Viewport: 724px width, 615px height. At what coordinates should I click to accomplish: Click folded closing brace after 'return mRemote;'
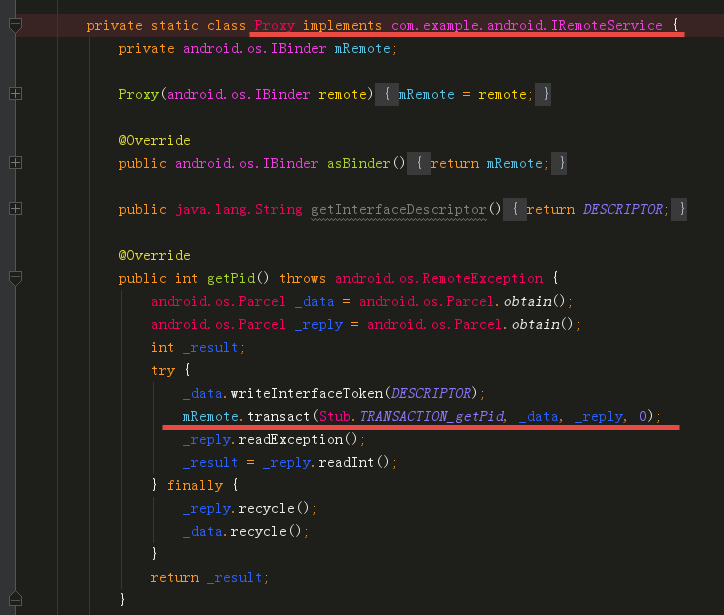pyautogui.click(x=561, y=163)
